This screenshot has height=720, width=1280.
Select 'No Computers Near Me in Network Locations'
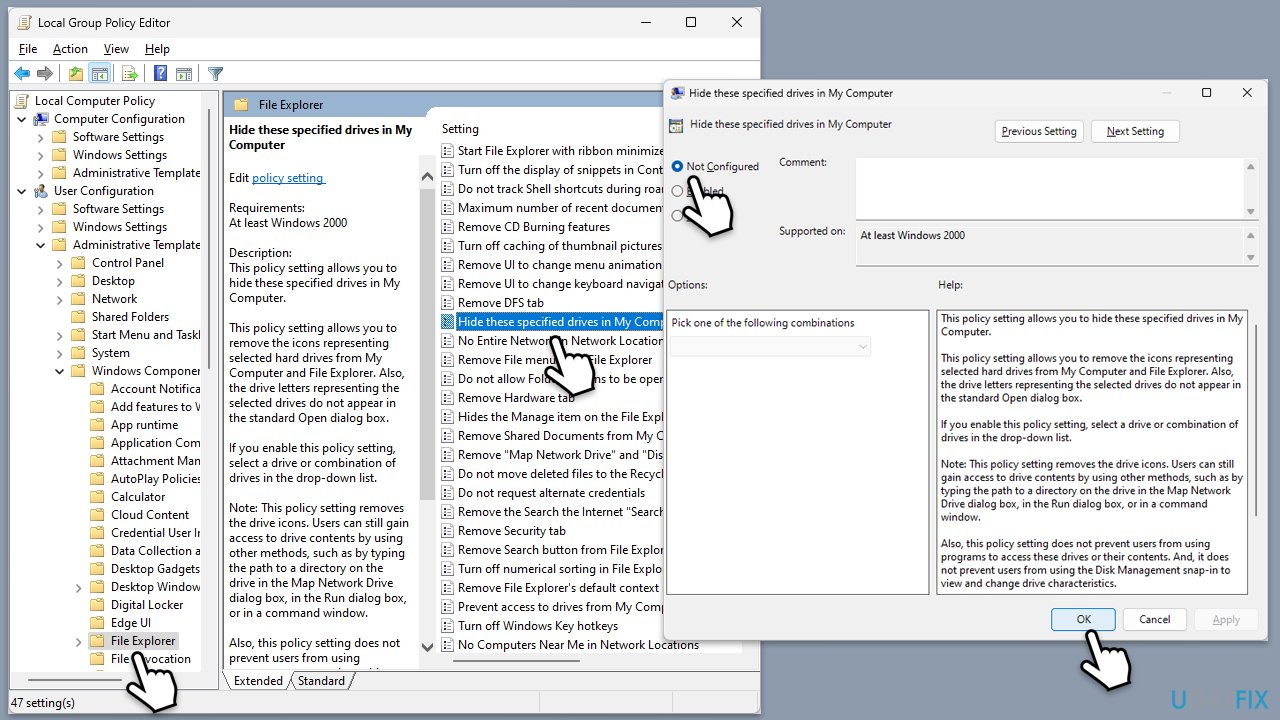coord(578,645)
